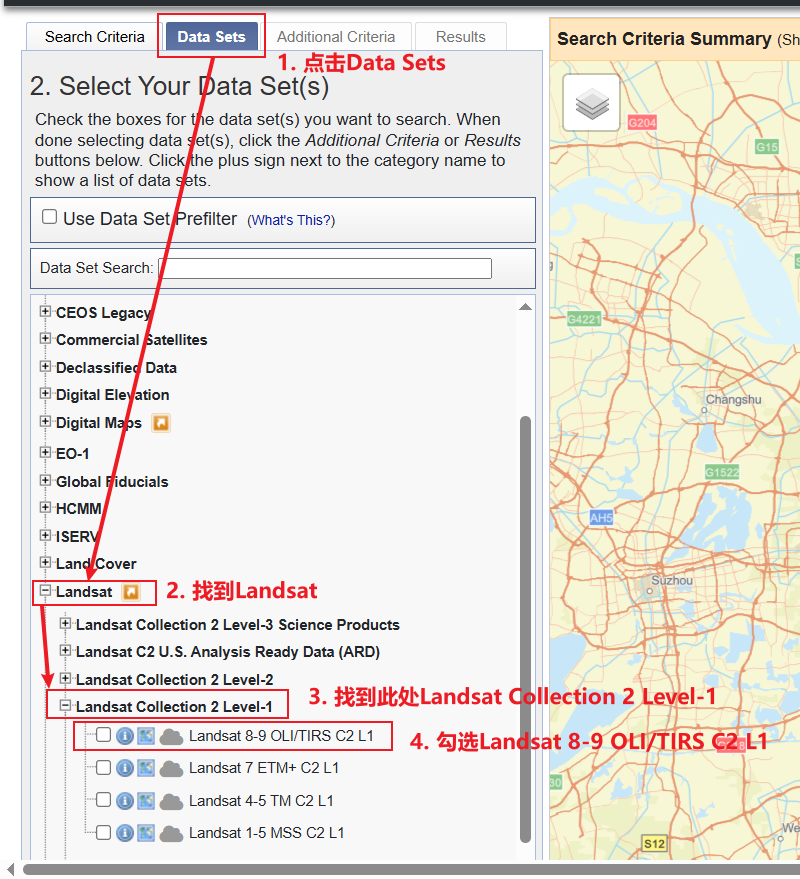Show coverage map icon for Landsat 7 ETM+
Image resolution: width=800 pixels, height=879 pixels.
coord(146,768)
